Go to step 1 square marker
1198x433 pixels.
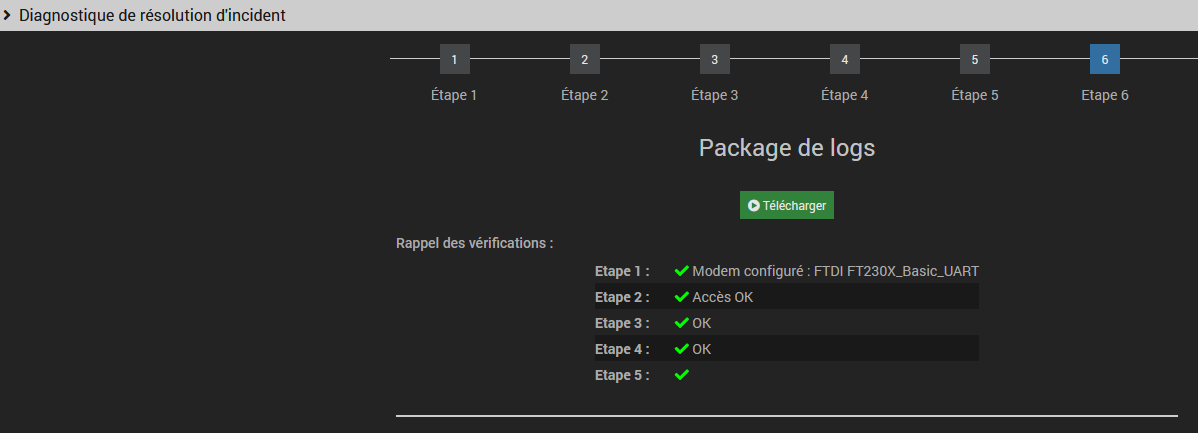(x=454, y=59)
